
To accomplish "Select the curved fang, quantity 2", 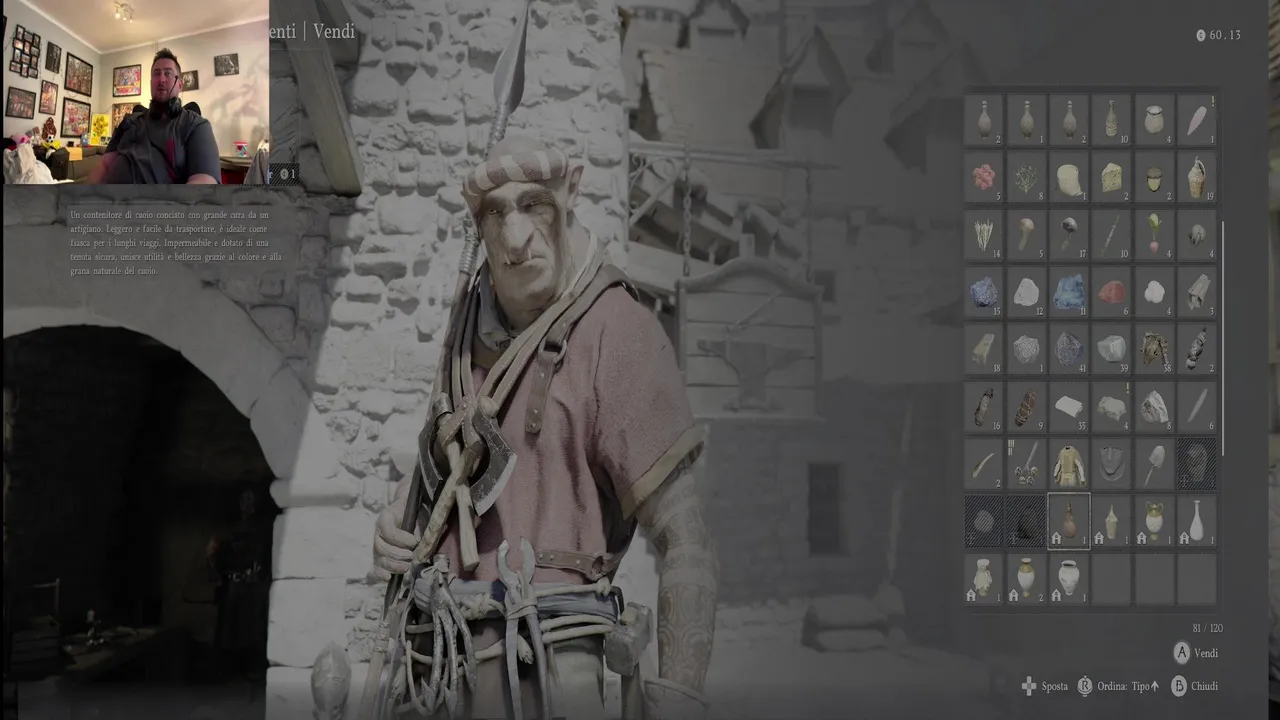I will click(985, 463).
